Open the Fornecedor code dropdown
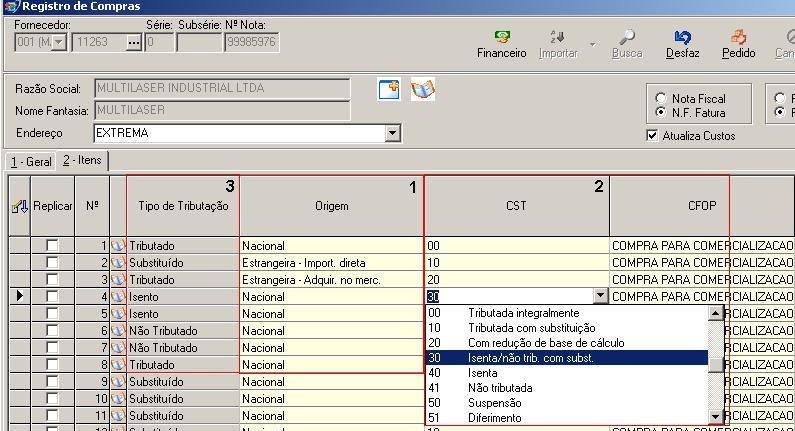Image resolution: width=795 pixels, height=431 pixels. tap(58, 42)
